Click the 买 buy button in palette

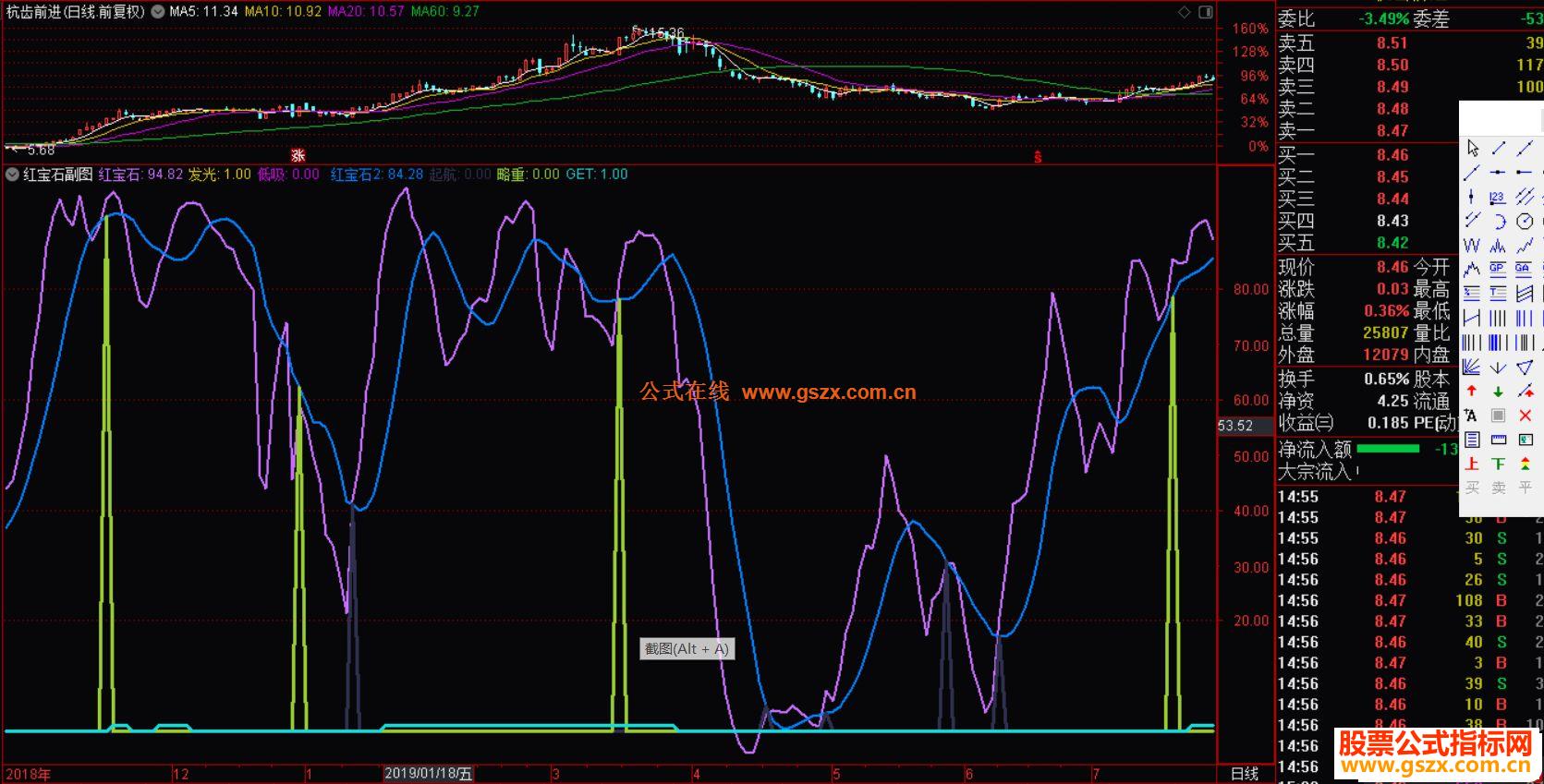(1472, 487)
